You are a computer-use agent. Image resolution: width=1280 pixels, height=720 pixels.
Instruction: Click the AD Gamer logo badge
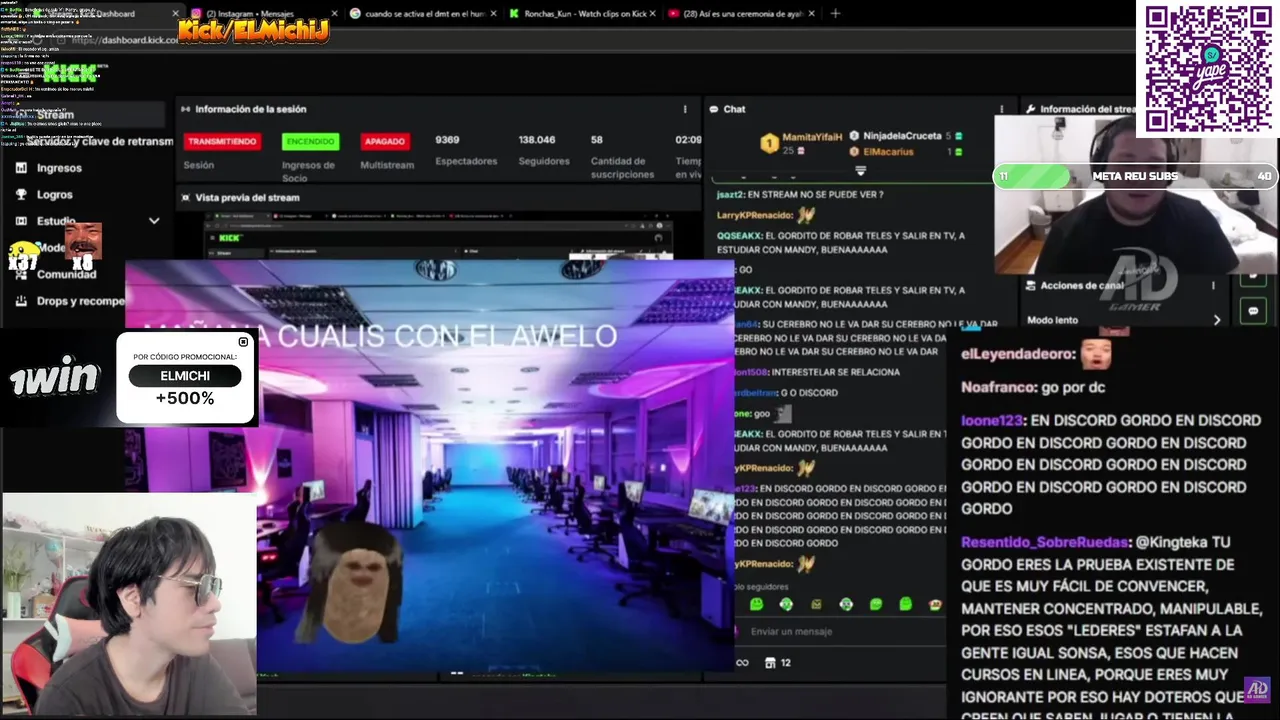tap(1257, 690)
